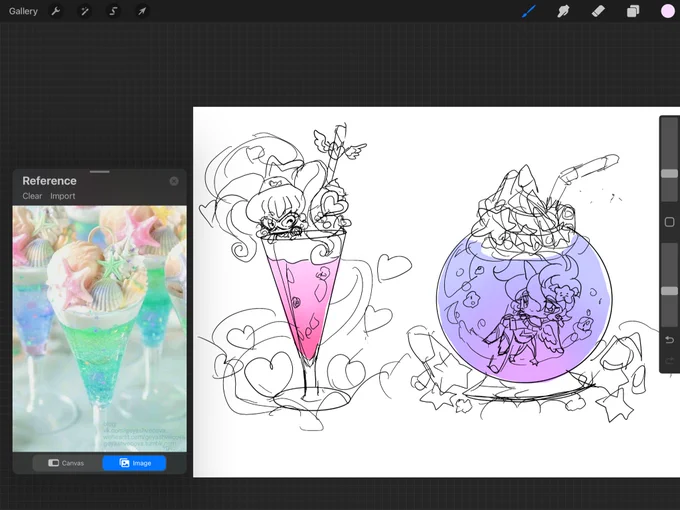Select the Eraser tool
The width and height of the screenshot is (680, 510).
pyautogui.click(x=598, y=11)
